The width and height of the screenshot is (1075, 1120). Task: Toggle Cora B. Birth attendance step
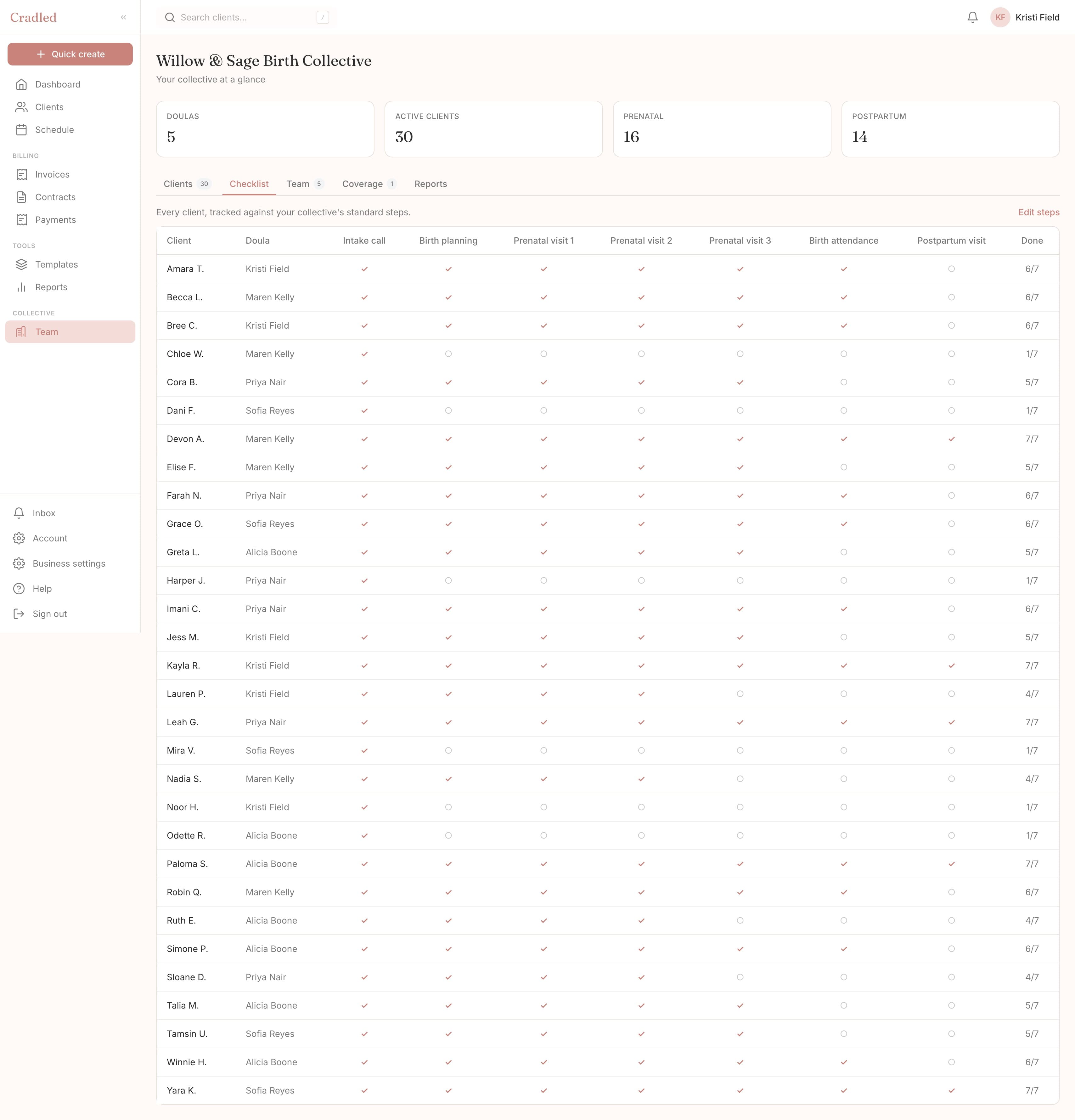click(x=844, y=382)
